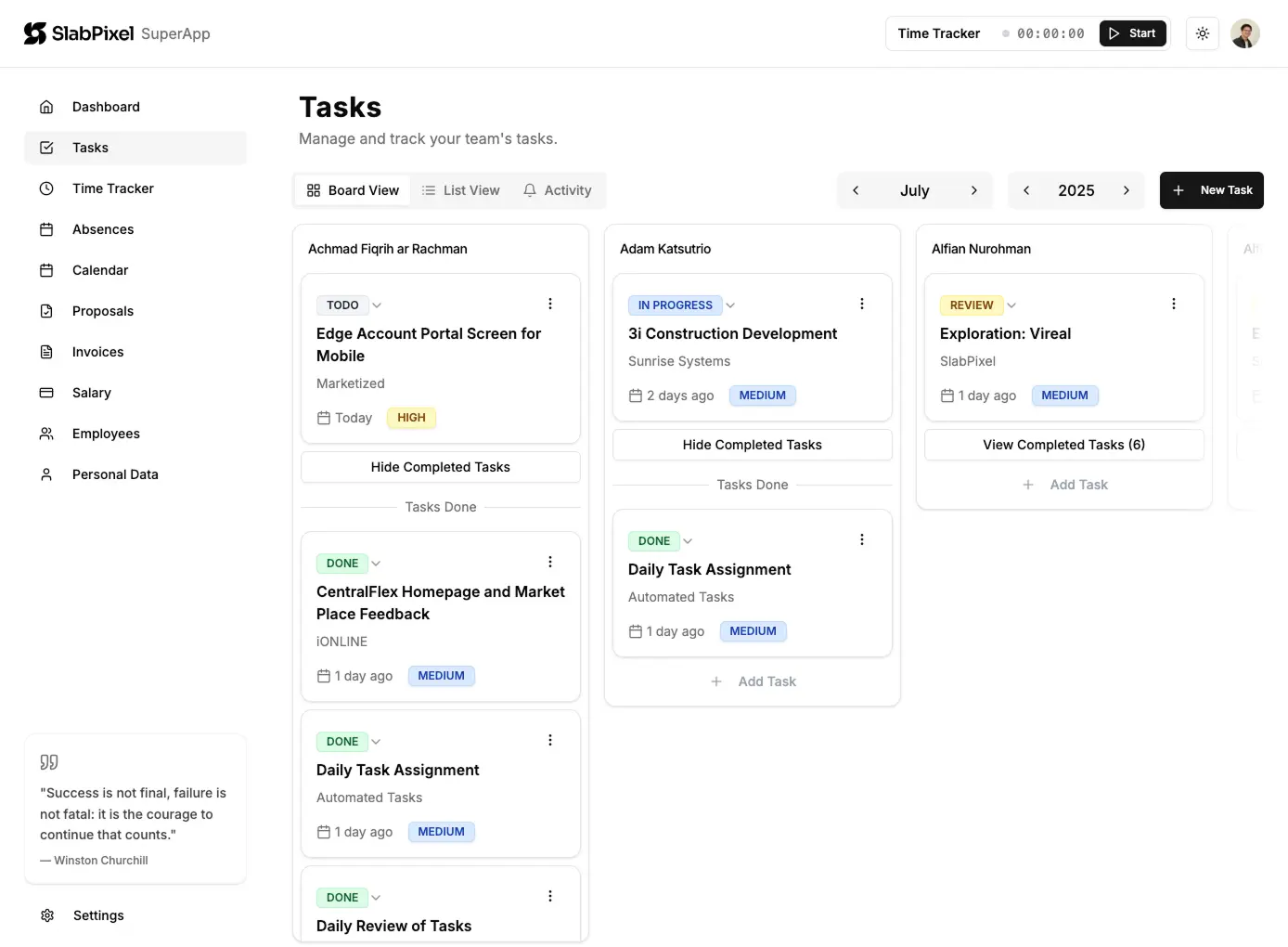Expand the REVIEW dropdown on Exploration: Vireal
This screenshot has width=1288, height=947.
tap(1011, 305)
